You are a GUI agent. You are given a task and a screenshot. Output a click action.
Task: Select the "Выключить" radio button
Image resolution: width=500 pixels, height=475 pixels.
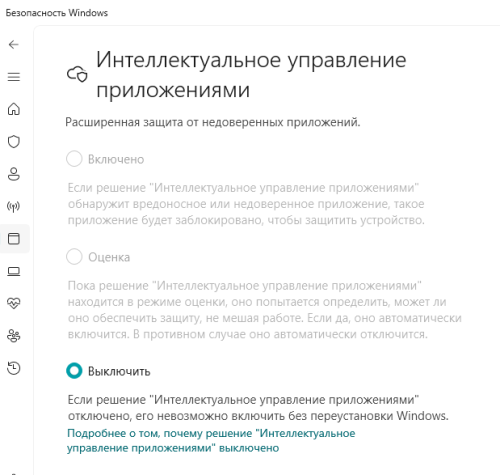tap(74, 371)
